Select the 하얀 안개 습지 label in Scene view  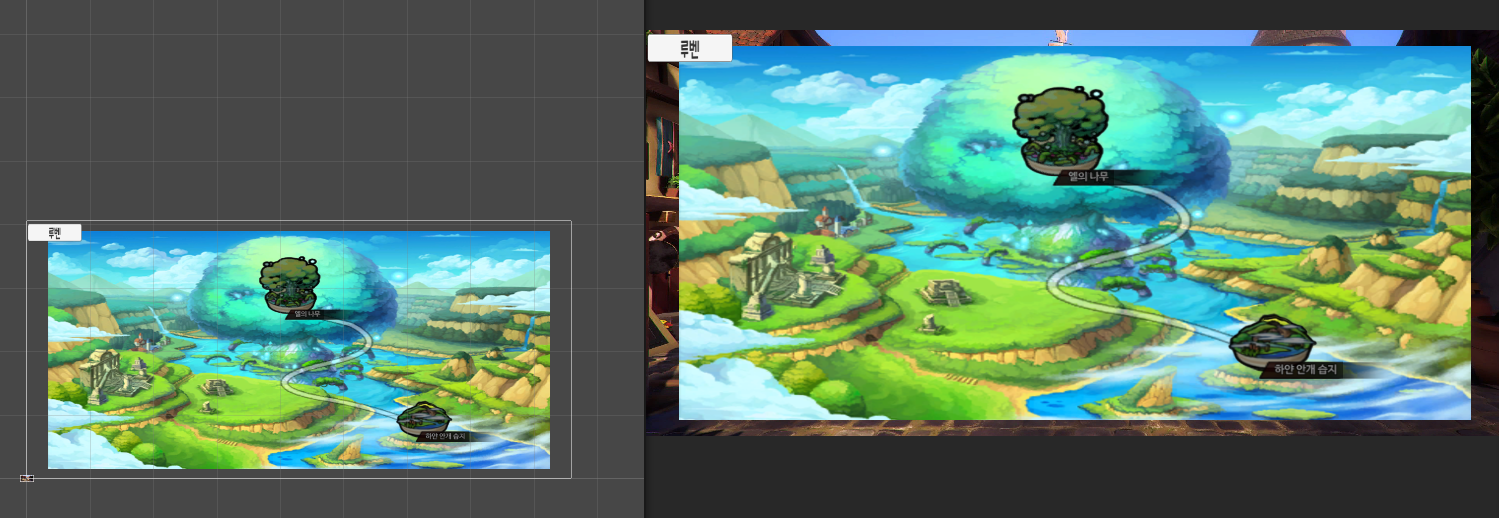[x=445, y=436]
